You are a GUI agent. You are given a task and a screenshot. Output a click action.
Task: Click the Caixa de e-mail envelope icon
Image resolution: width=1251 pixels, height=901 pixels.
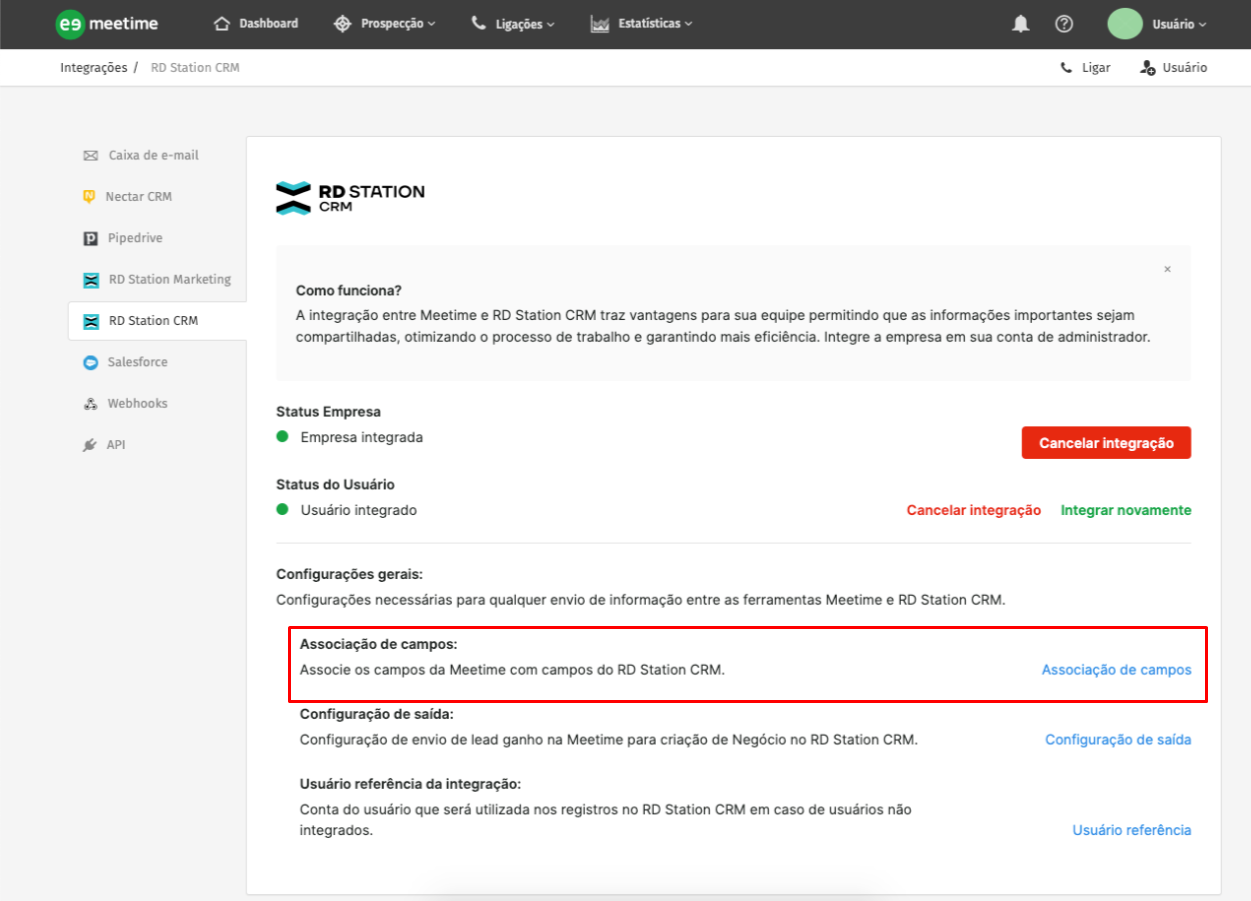point(91,156)
